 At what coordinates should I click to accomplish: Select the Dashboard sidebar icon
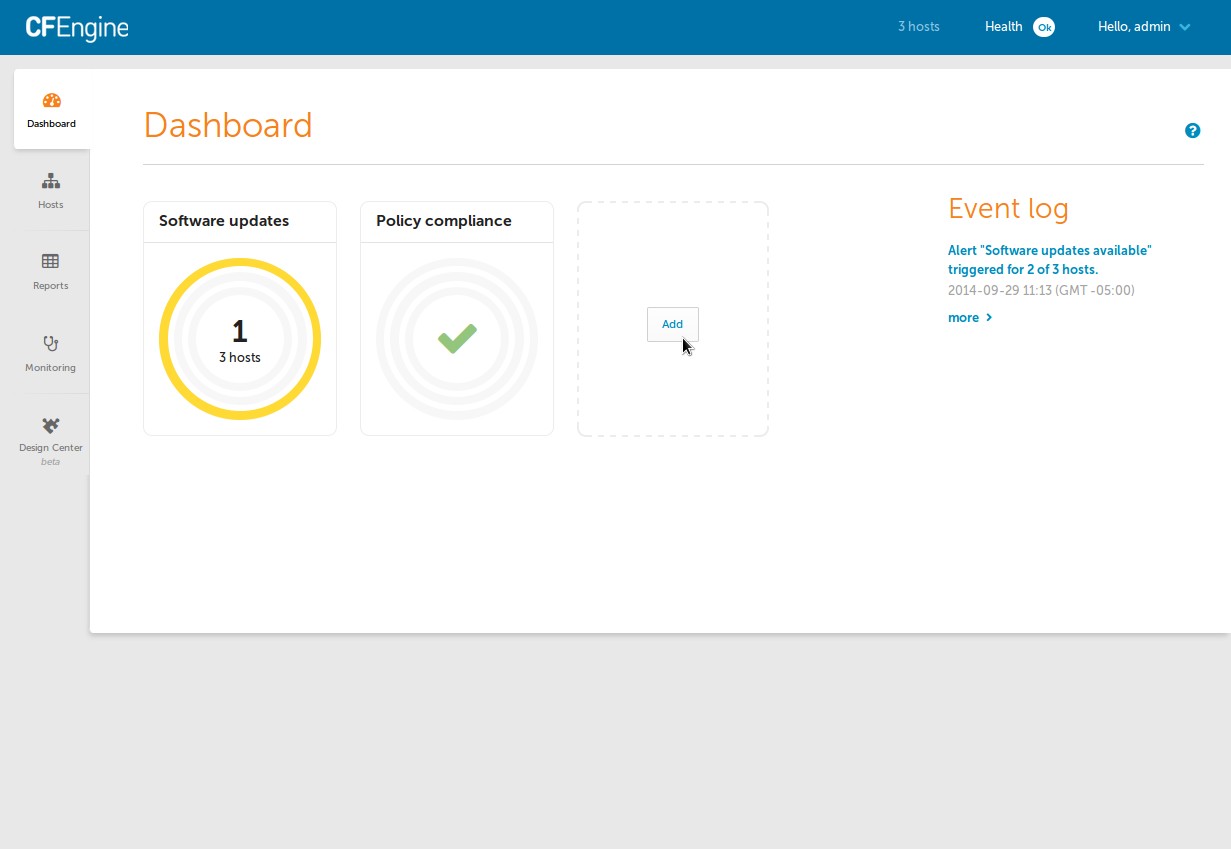50,109
